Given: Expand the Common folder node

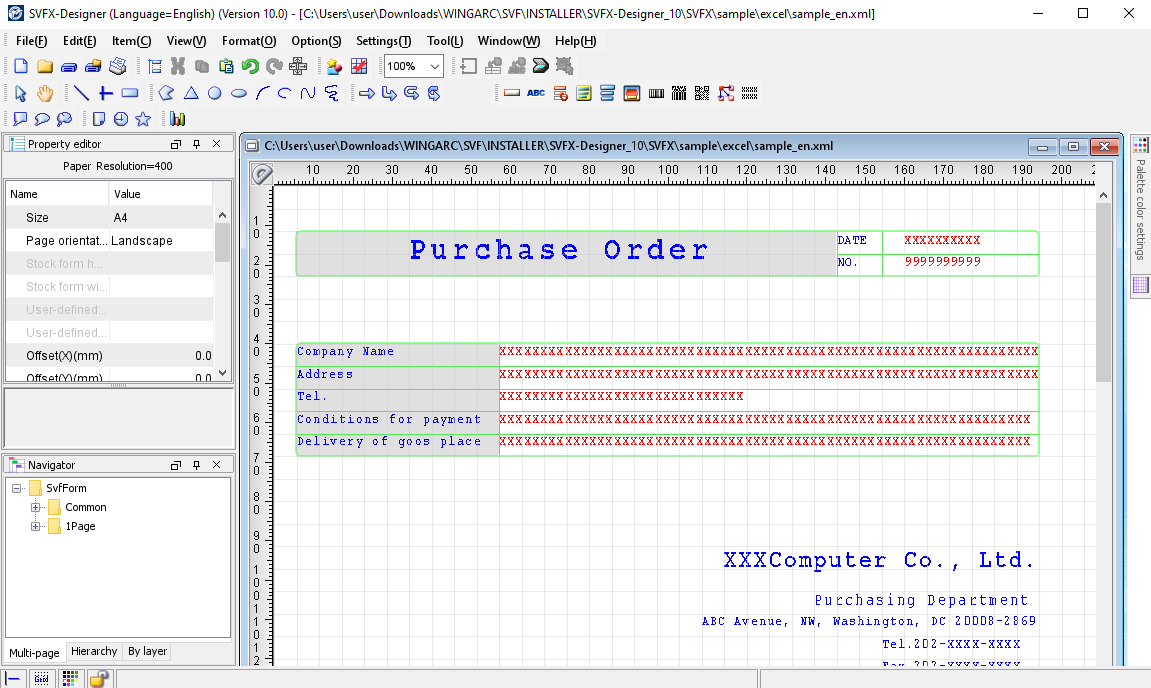Looking at the screenshot, I should [x=35, y=507].
